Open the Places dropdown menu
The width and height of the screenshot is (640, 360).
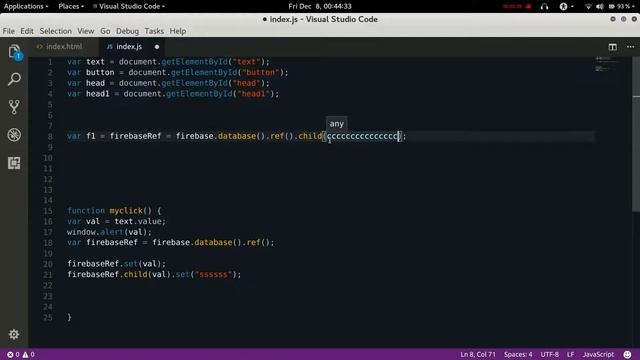coord(71,6)
